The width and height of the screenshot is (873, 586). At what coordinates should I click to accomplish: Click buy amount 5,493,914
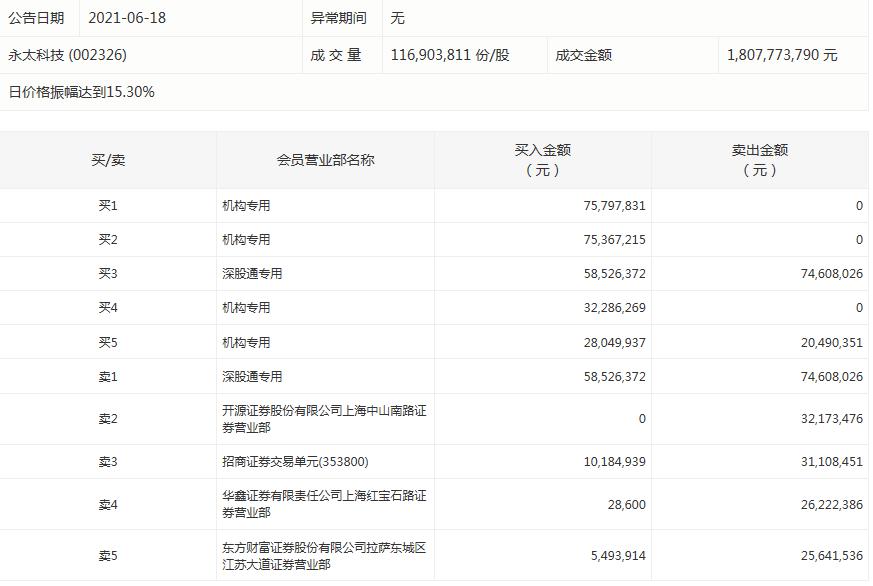coord(618,556)
